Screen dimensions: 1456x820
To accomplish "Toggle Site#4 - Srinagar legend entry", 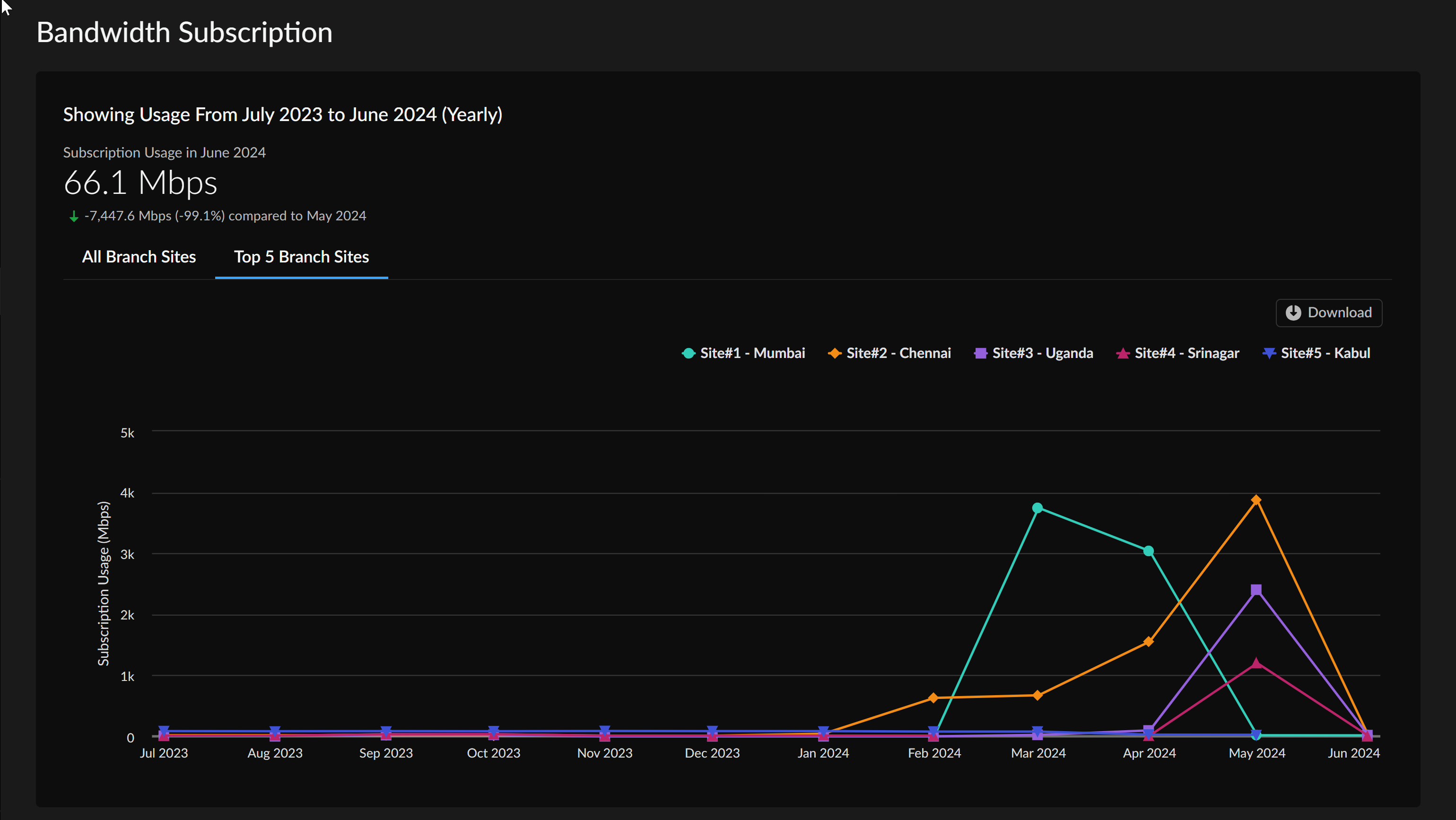I will point(1186,353).
